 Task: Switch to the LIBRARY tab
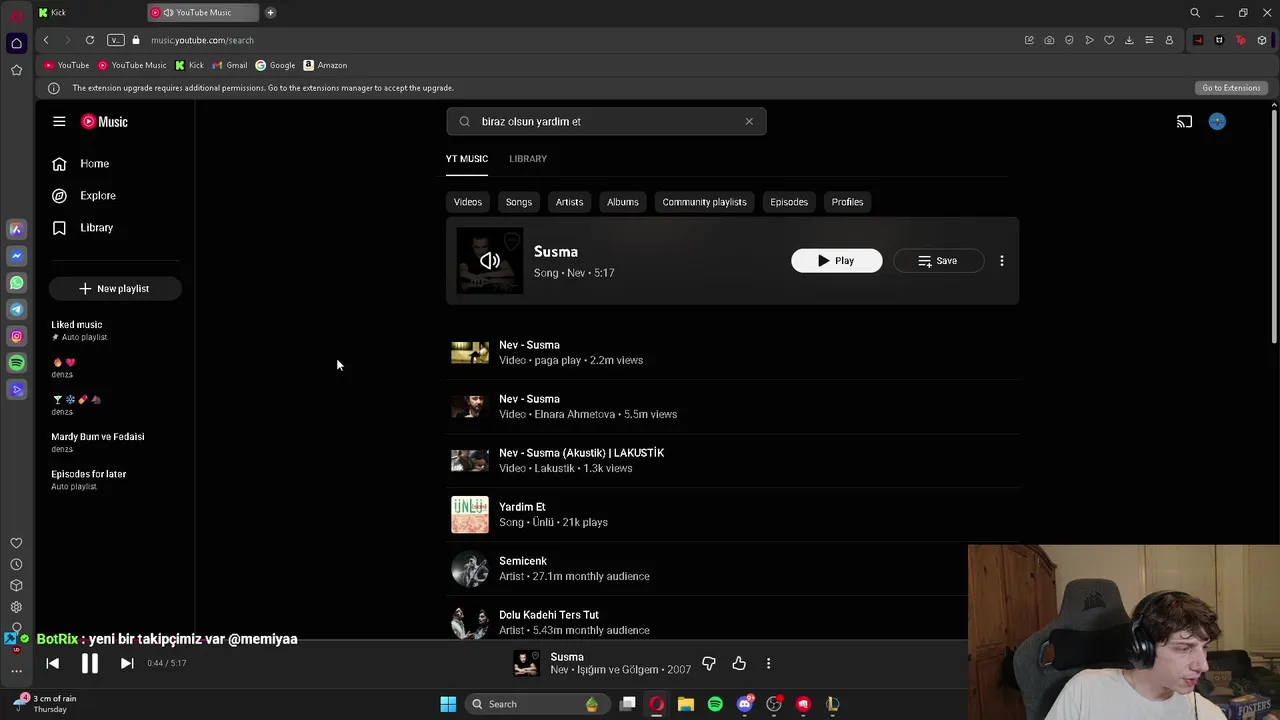pyautogui.click(x=528, y=158)
